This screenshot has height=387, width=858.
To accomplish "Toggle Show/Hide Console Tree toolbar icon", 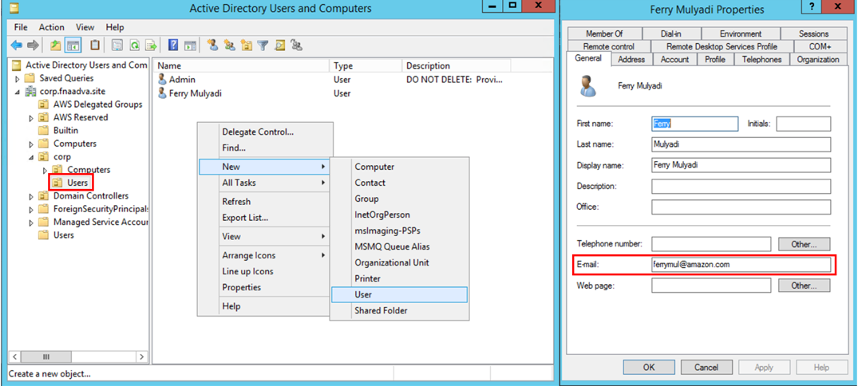I will point(73,45).
